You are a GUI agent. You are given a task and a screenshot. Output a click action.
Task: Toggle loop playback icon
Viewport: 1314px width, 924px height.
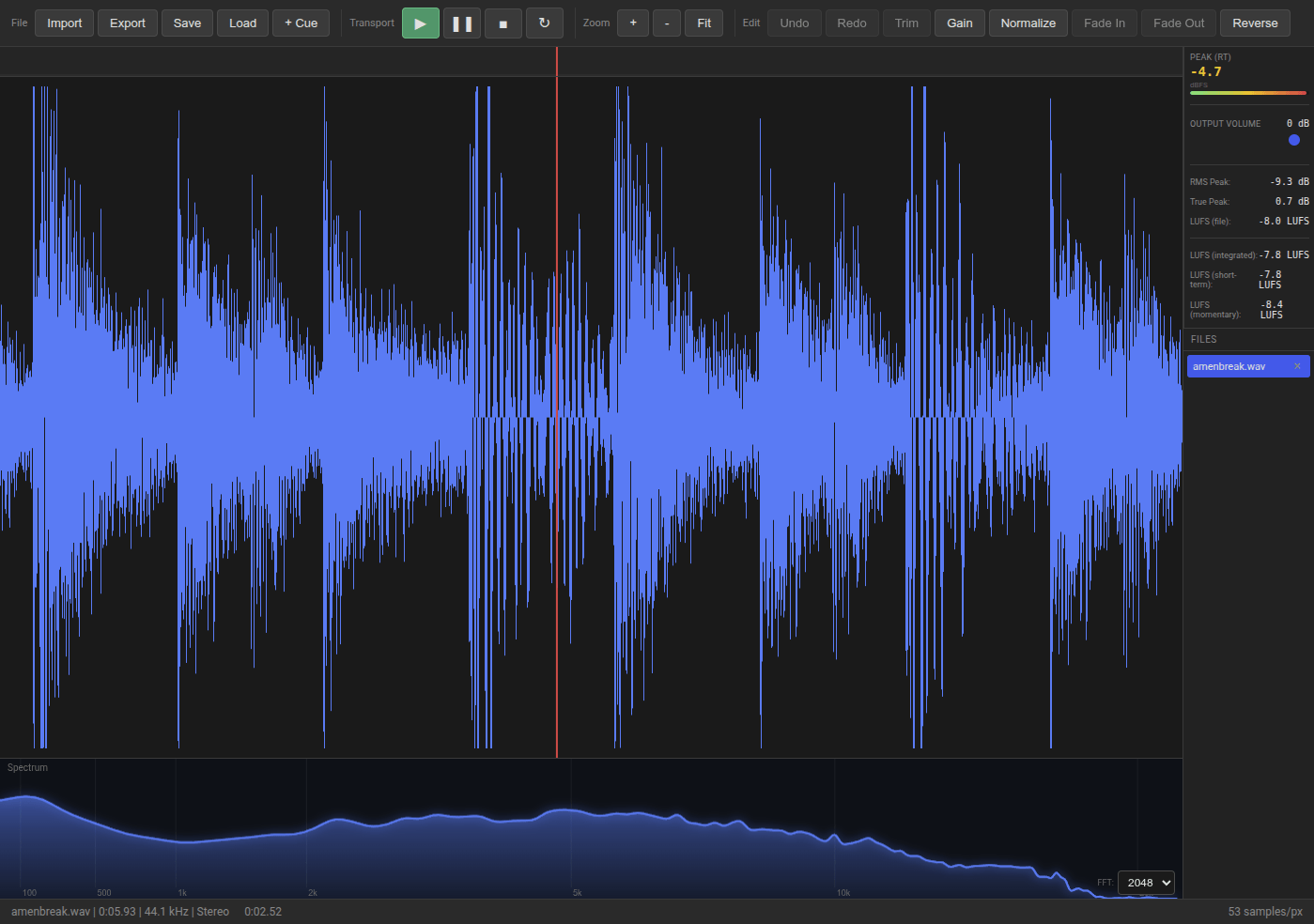pos(545,23)
